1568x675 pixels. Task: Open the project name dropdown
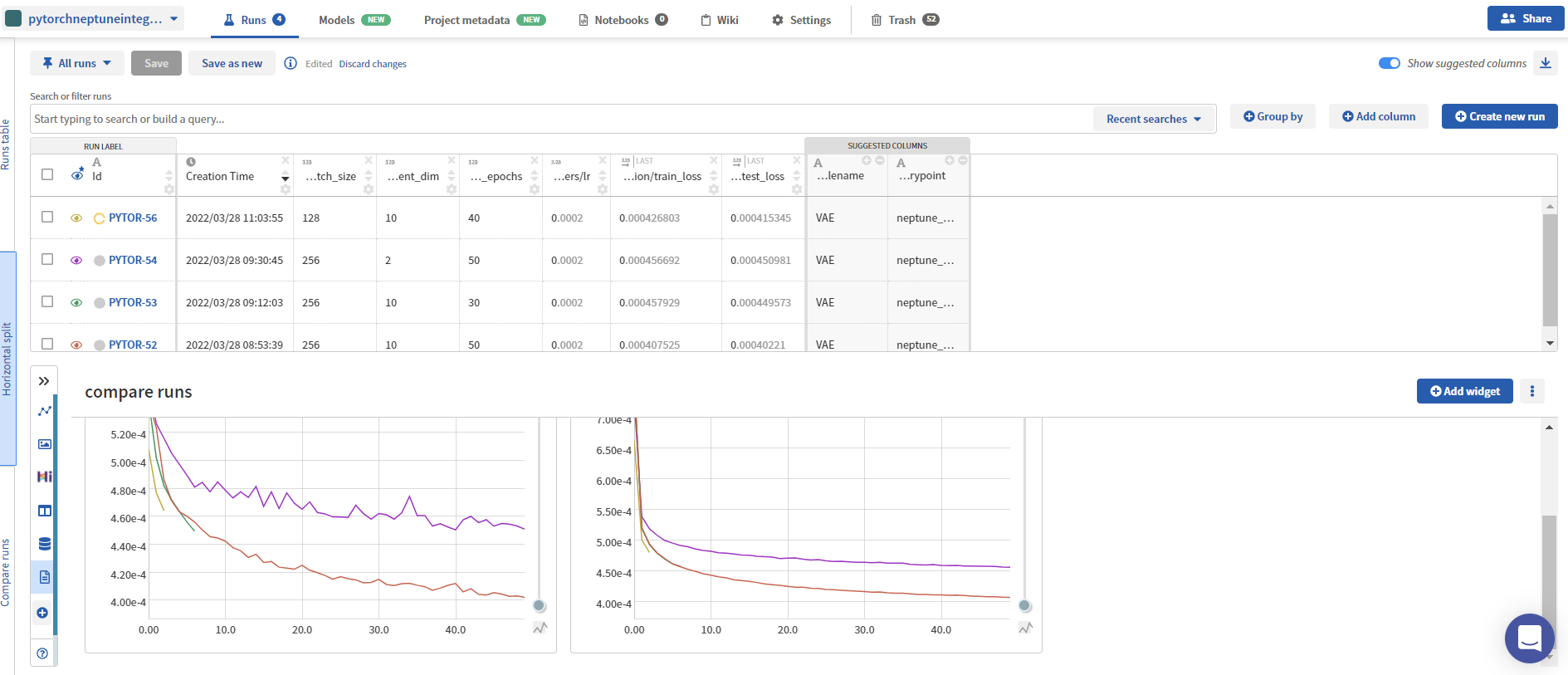pos(95,18)
